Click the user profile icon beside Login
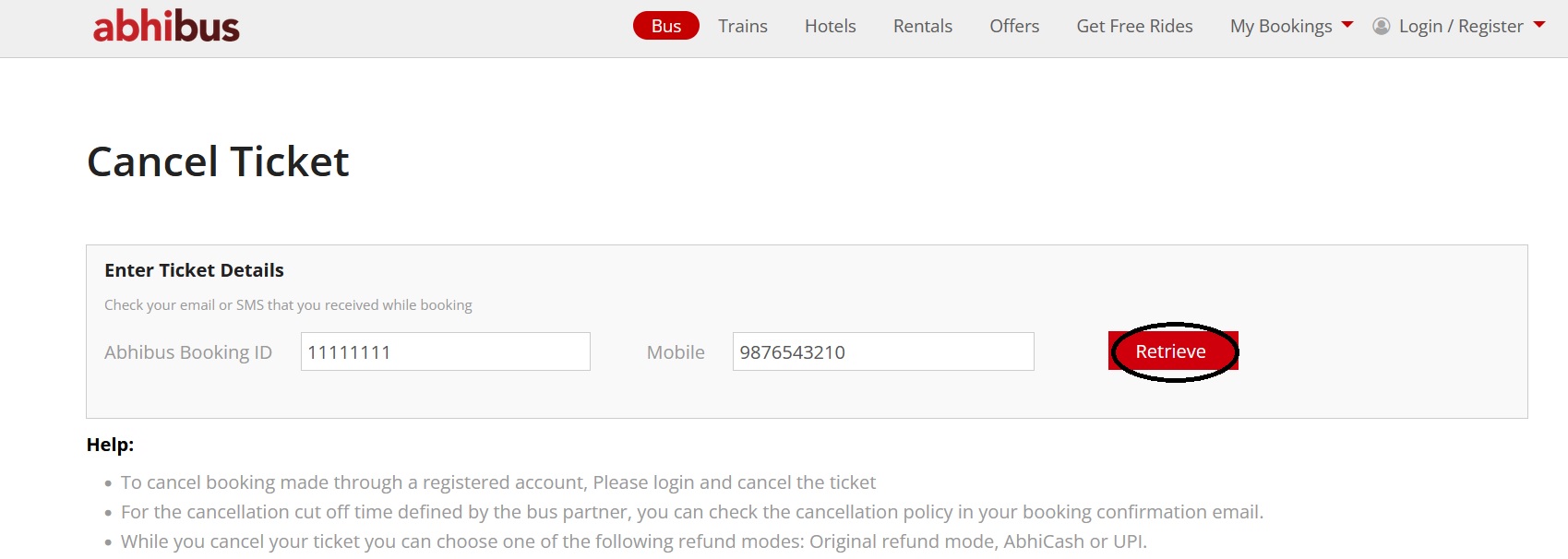1568x559 pixels. (1381, 26)
